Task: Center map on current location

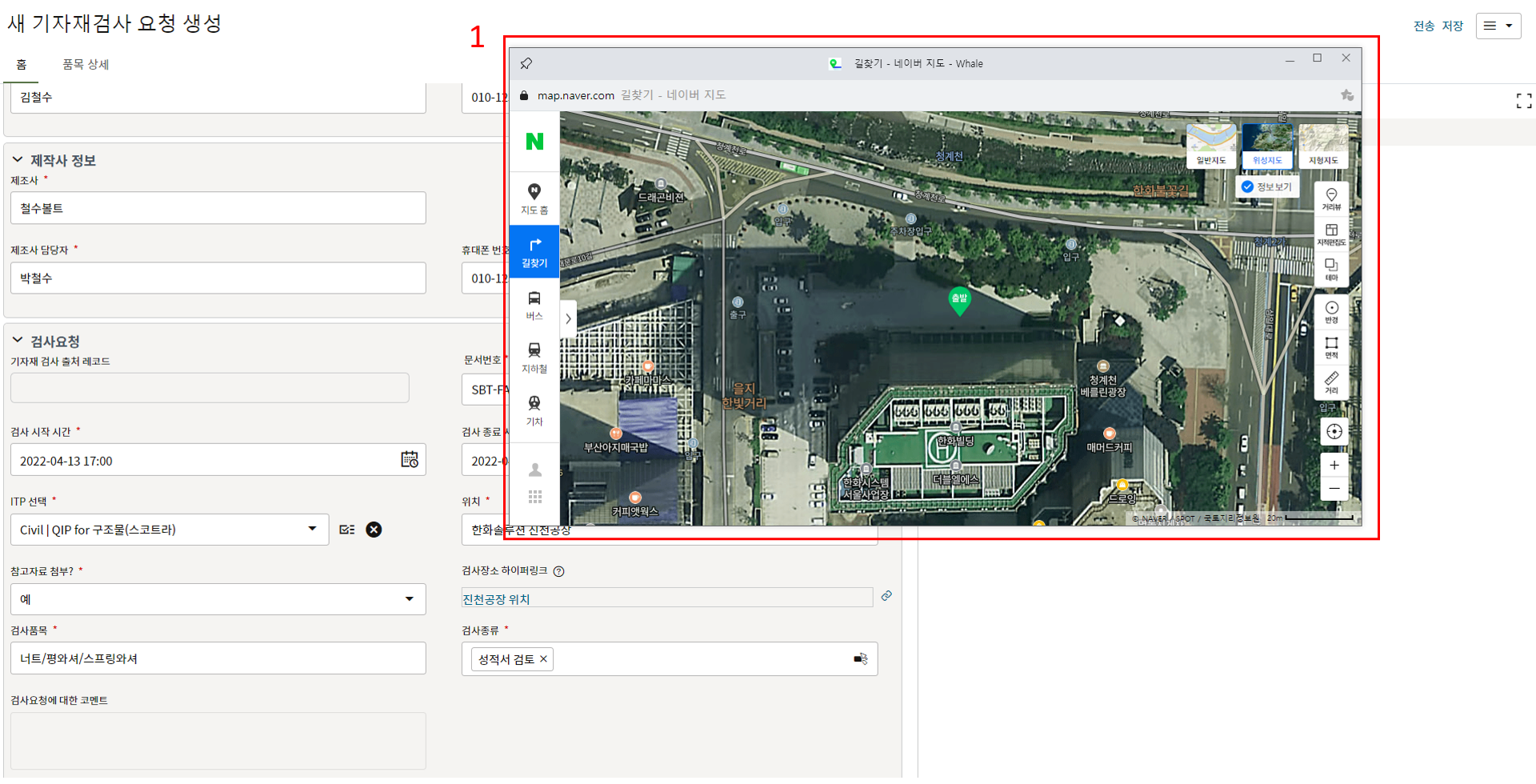Action: (x=1334, y=432)
